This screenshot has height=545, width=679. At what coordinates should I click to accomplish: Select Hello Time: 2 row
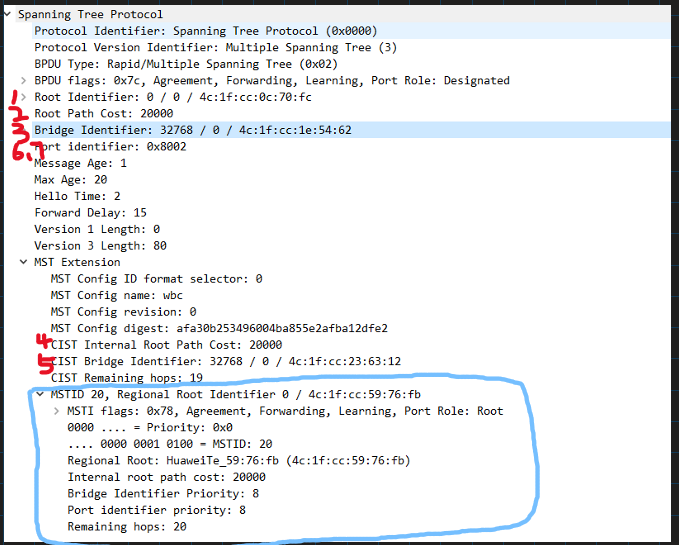pos(351,196)
